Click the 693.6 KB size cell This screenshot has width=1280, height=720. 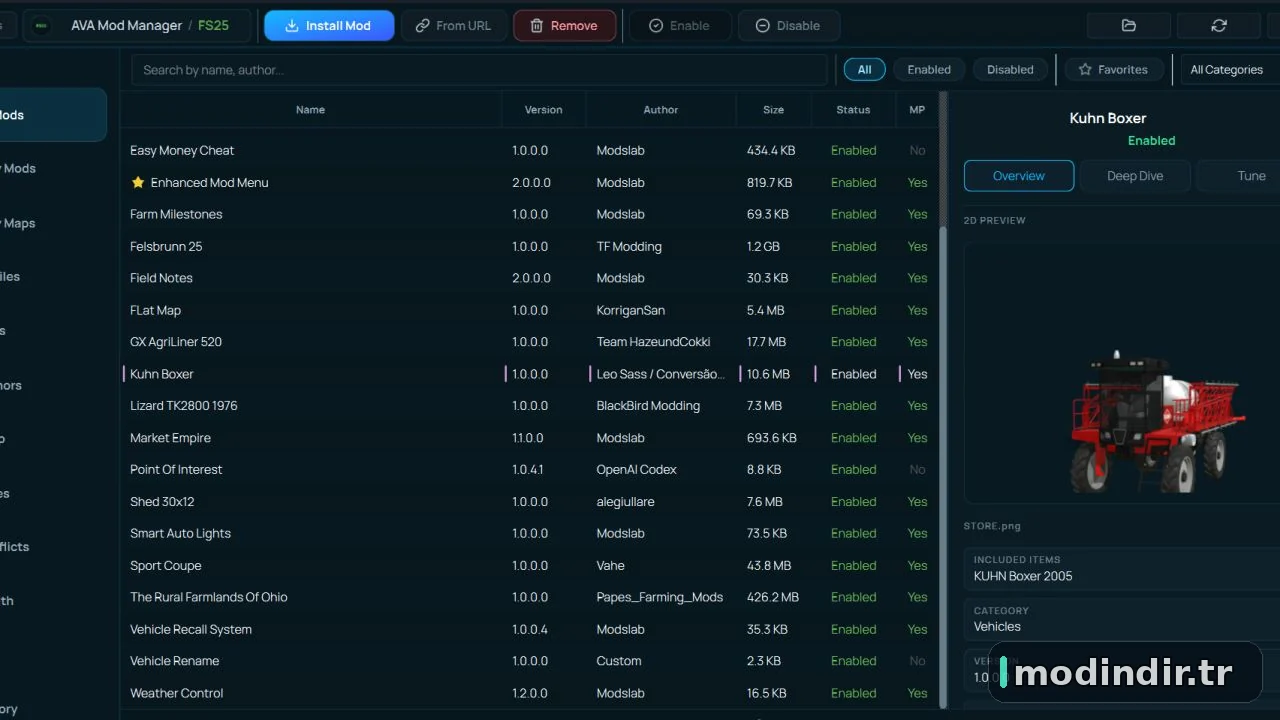[772, 438]
